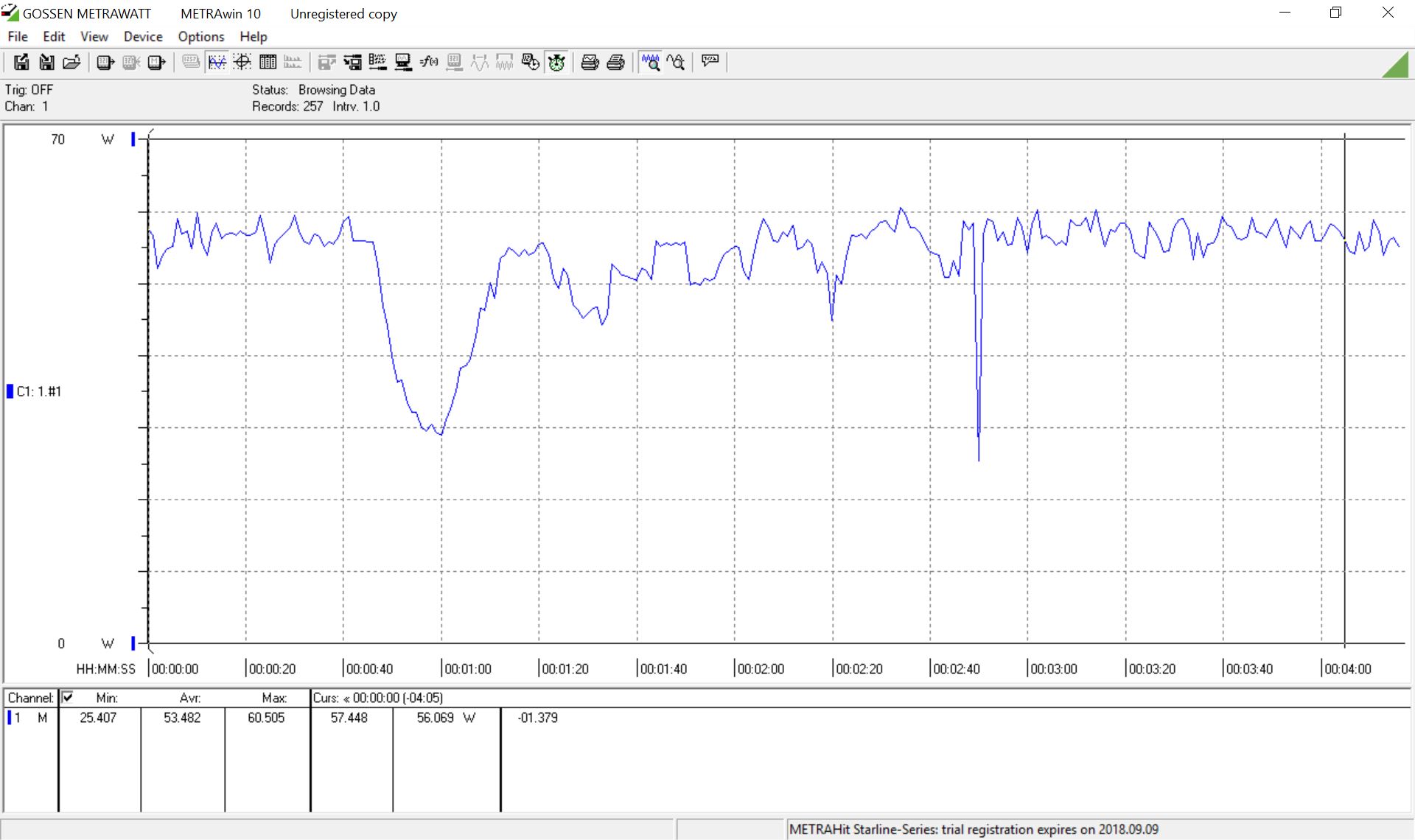The height and width of the screenshot is (840, 1415).
Task: Switch to the table view icon
Action: (268, 63)
